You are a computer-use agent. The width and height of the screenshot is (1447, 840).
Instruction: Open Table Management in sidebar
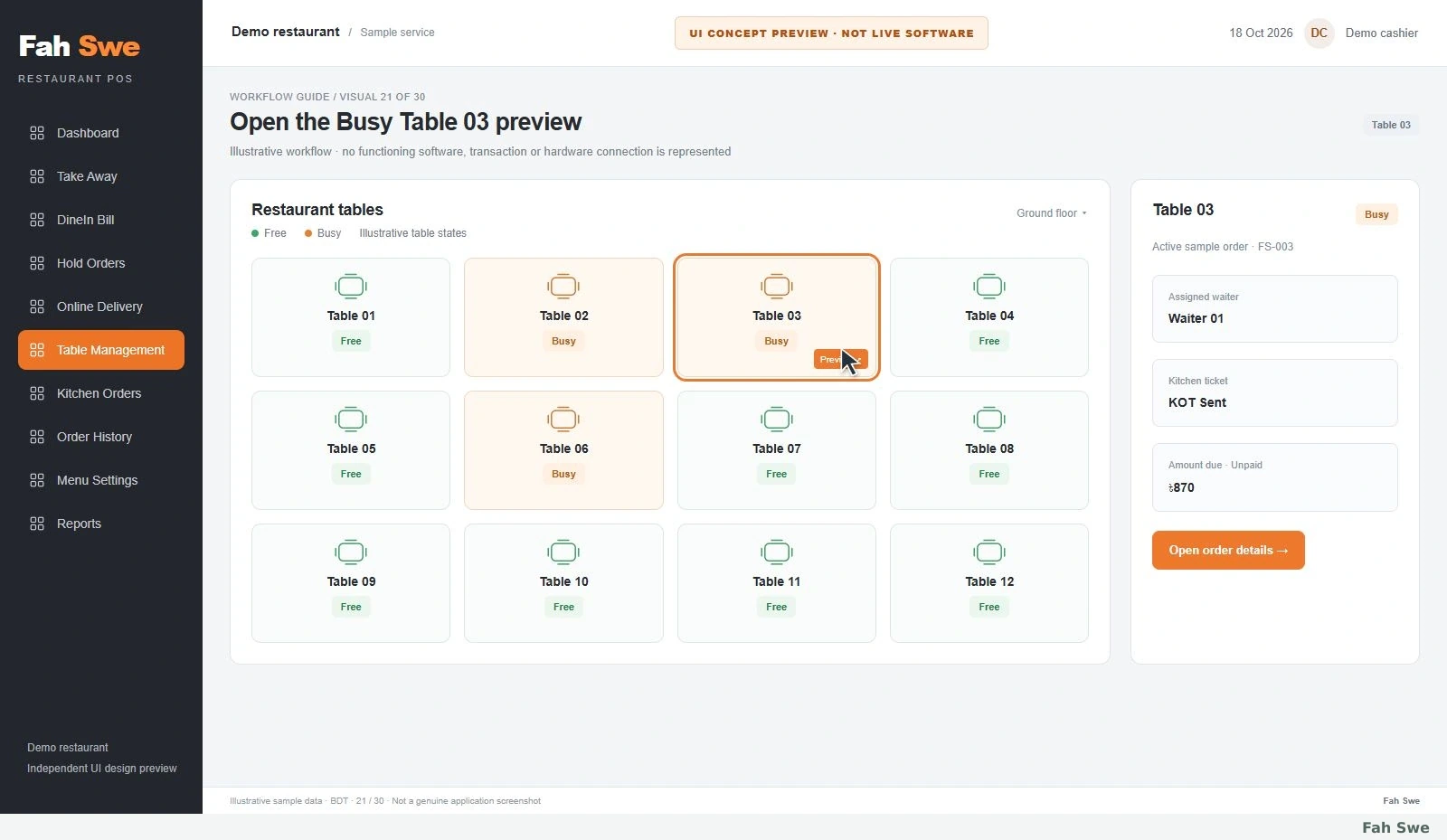[101, 350]
